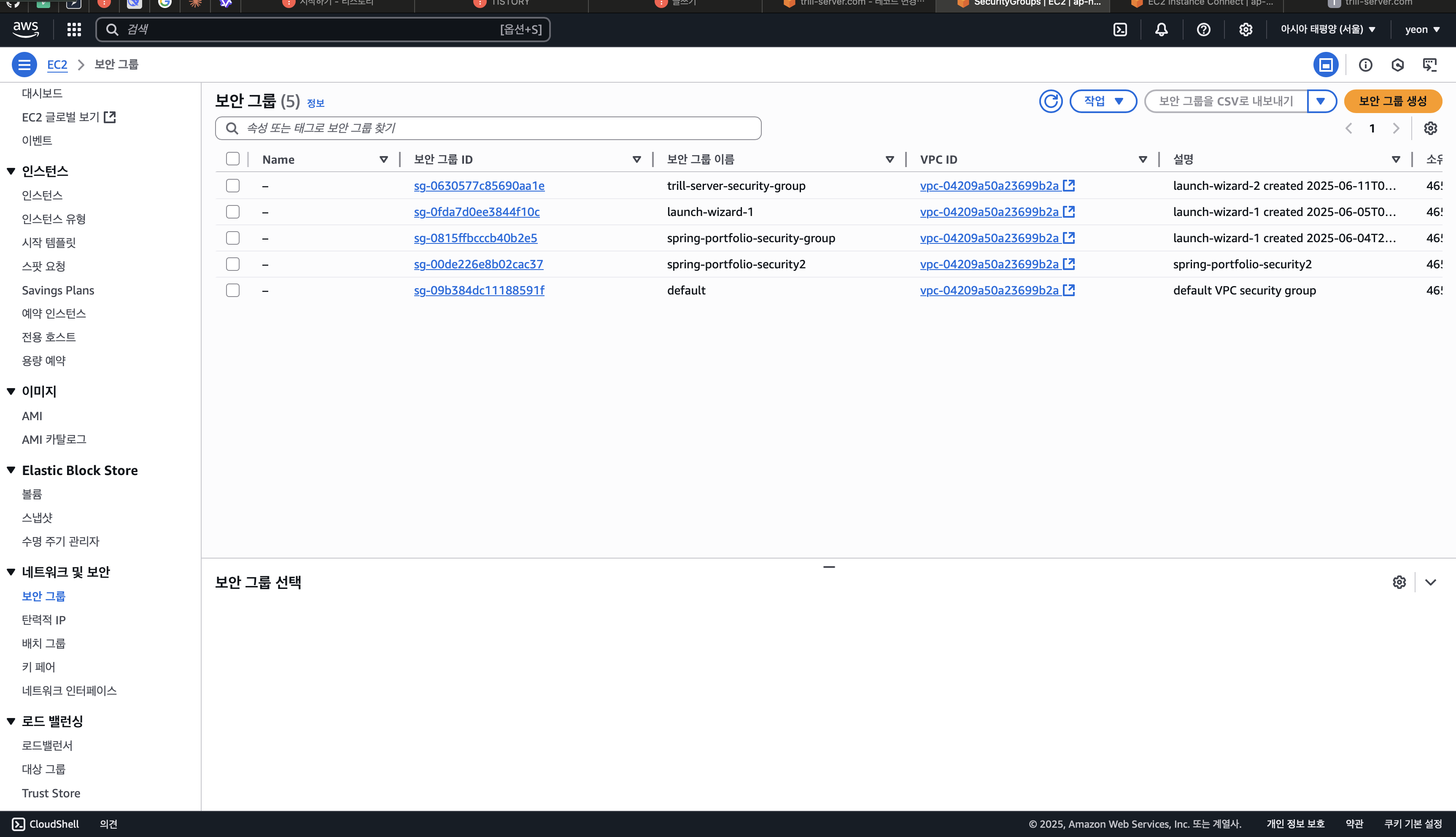Open the help question mark icon
This screenshot has height=837, width=1456.
[x=1203, y=29]
